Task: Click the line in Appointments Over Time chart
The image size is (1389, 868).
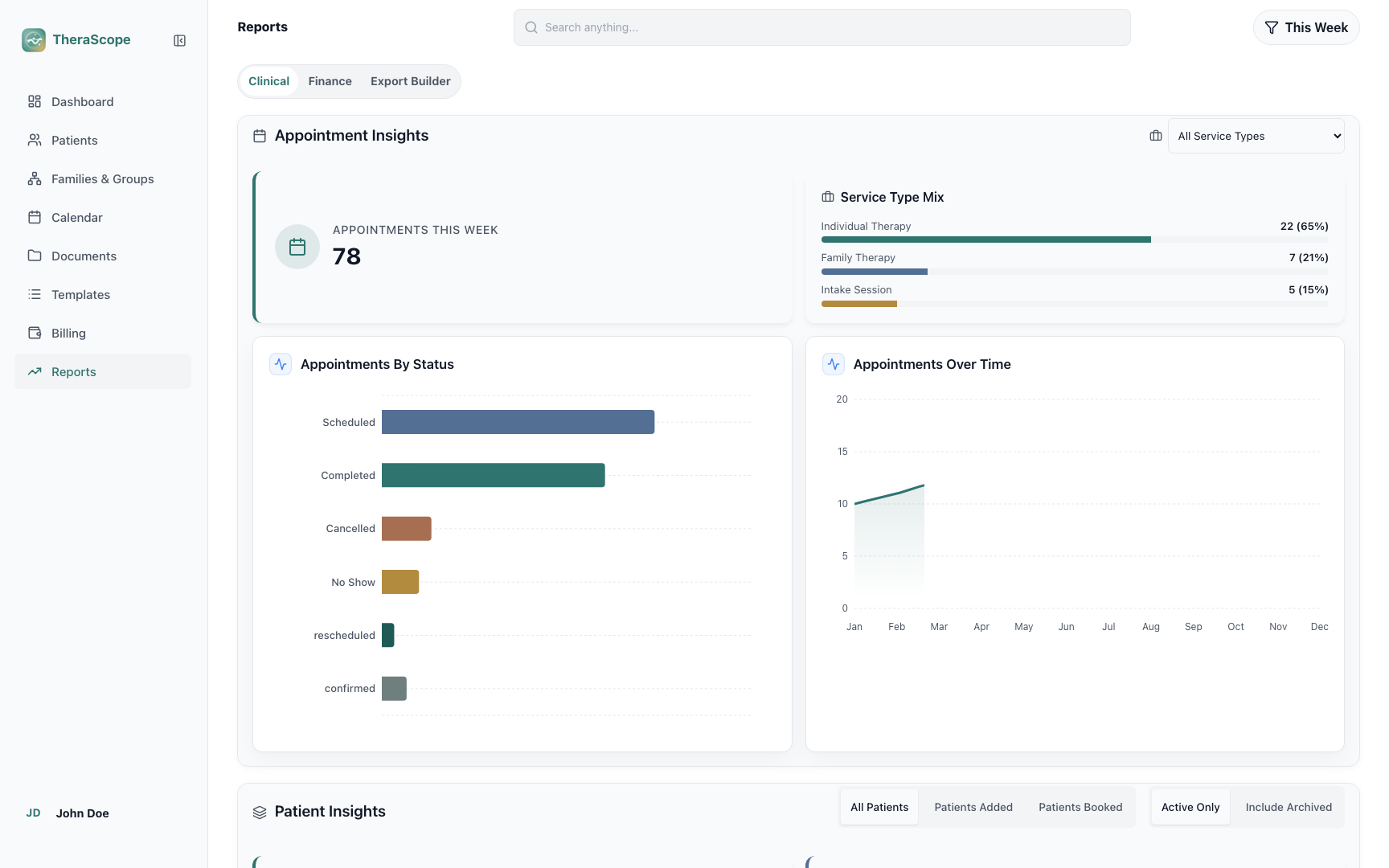Action: point(889,494)
